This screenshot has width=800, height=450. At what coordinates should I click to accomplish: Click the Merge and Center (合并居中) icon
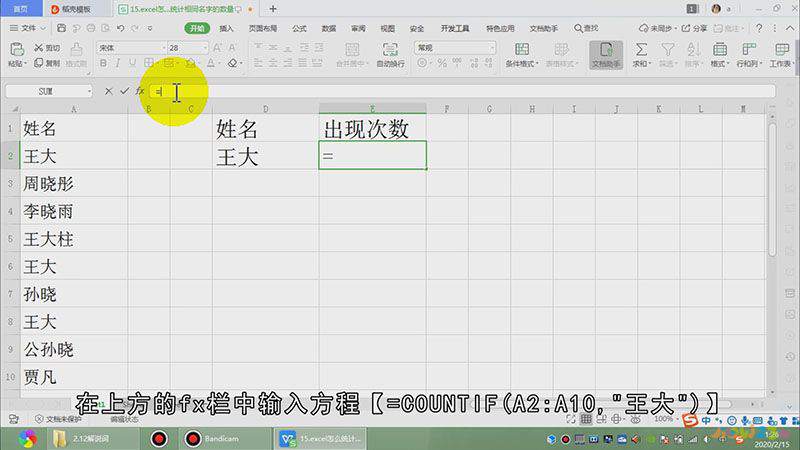pyautogui.click(x=352, y=49)
